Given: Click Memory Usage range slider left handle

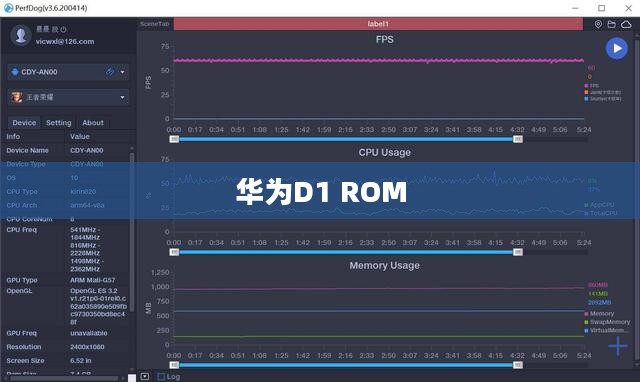Looking at the screenshot, I should [174, 365].
